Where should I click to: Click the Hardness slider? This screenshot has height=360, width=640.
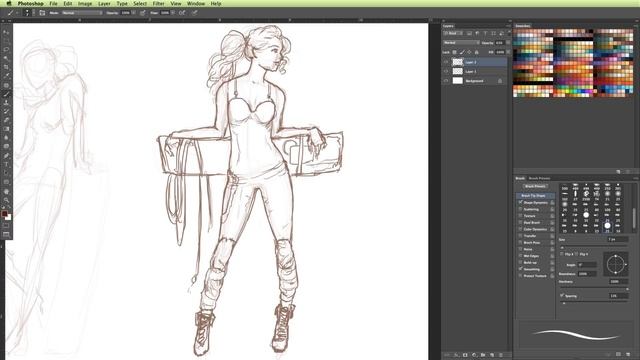tap(593, 289)
